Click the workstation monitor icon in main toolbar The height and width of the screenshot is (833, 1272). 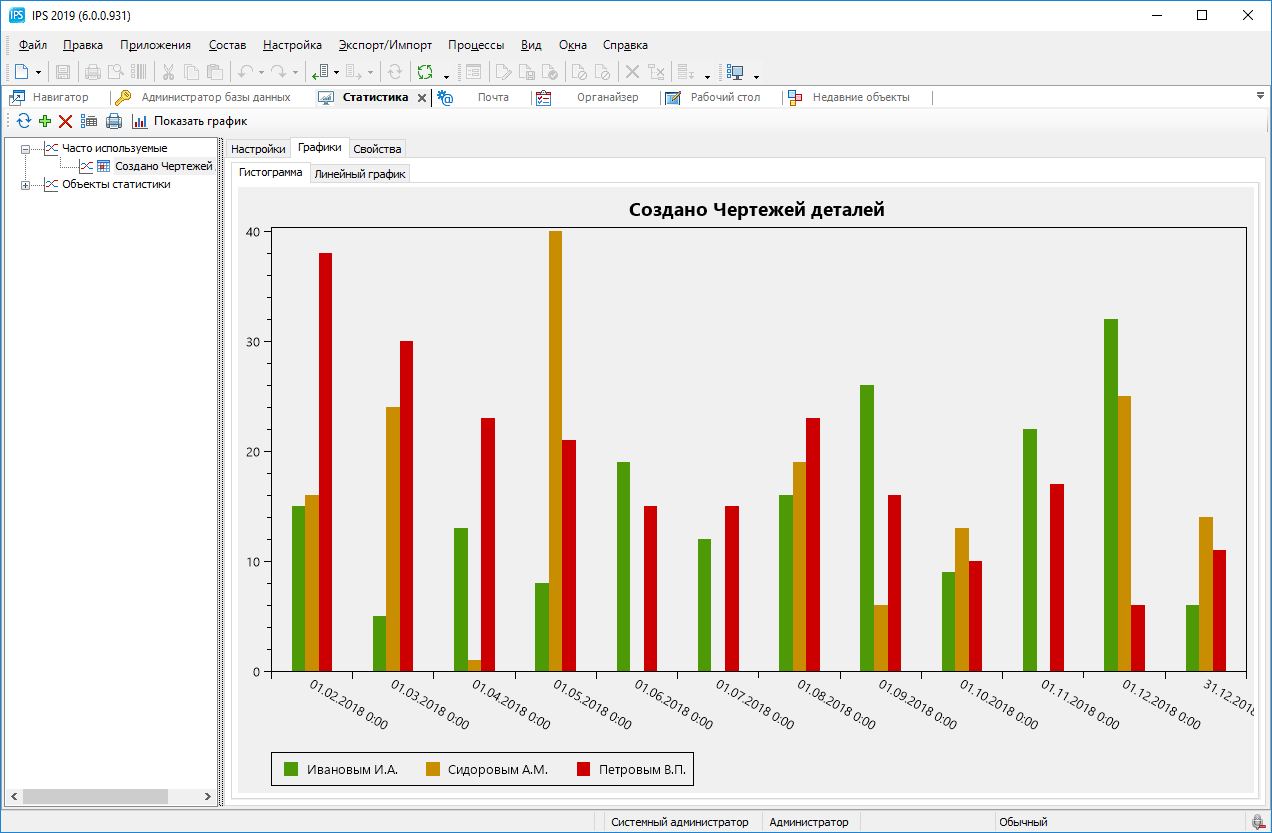[736, 72]
